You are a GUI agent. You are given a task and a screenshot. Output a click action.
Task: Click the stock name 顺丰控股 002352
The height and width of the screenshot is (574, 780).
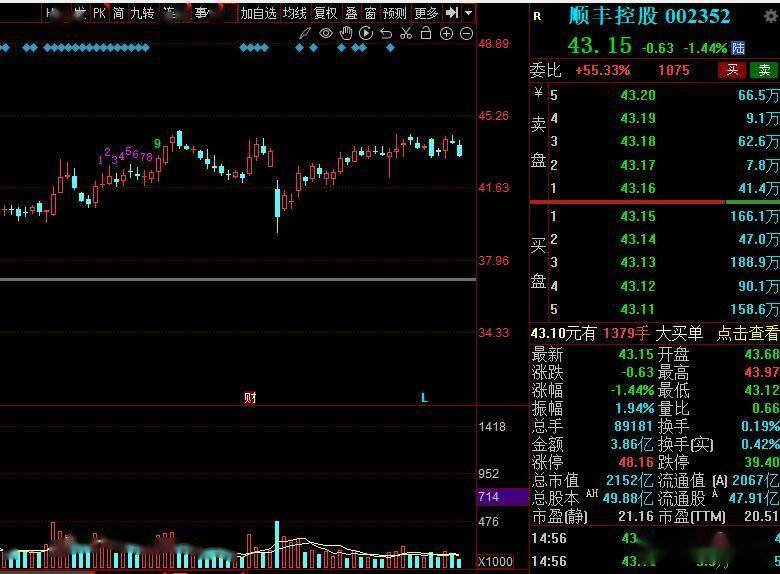pos(650,16)
